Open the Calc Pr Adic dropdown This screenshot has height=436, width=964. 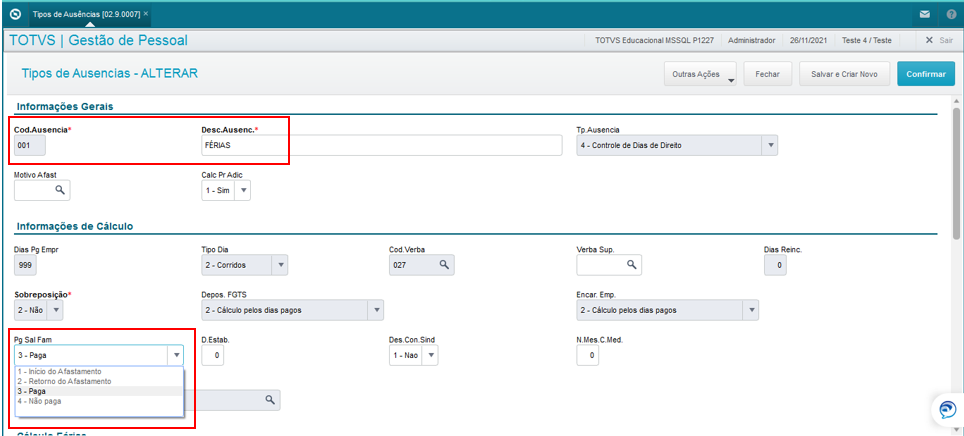point(243,191)
